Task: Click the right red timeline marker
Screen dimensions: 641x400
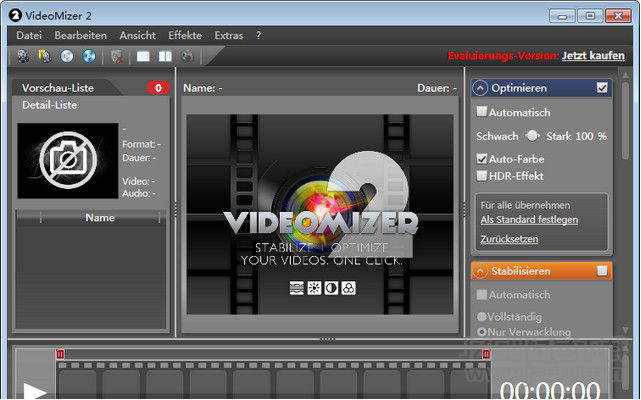Action: point(486,354)
